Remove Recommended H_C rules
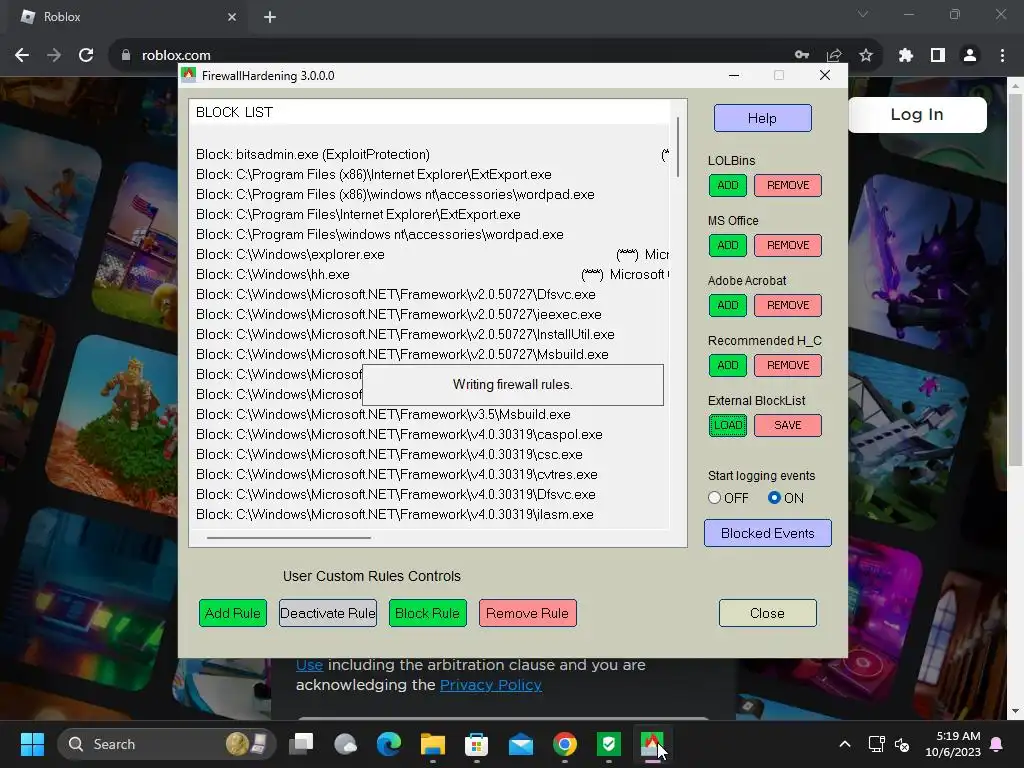 pos(788,366)
